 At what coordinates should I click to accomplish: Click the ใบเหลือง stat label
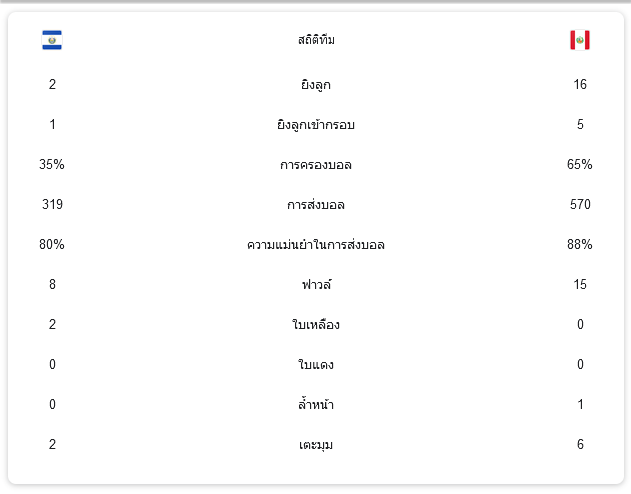point(316,324)
